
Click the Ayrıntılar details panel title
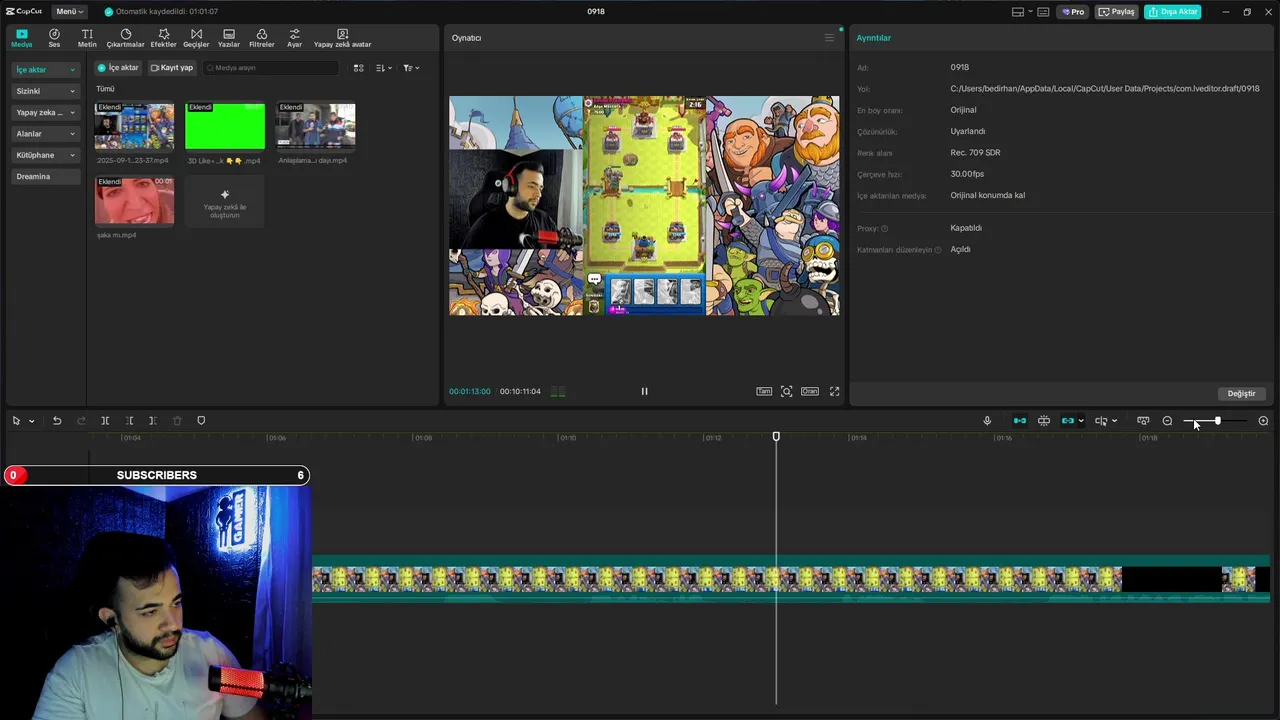[873, 38]
